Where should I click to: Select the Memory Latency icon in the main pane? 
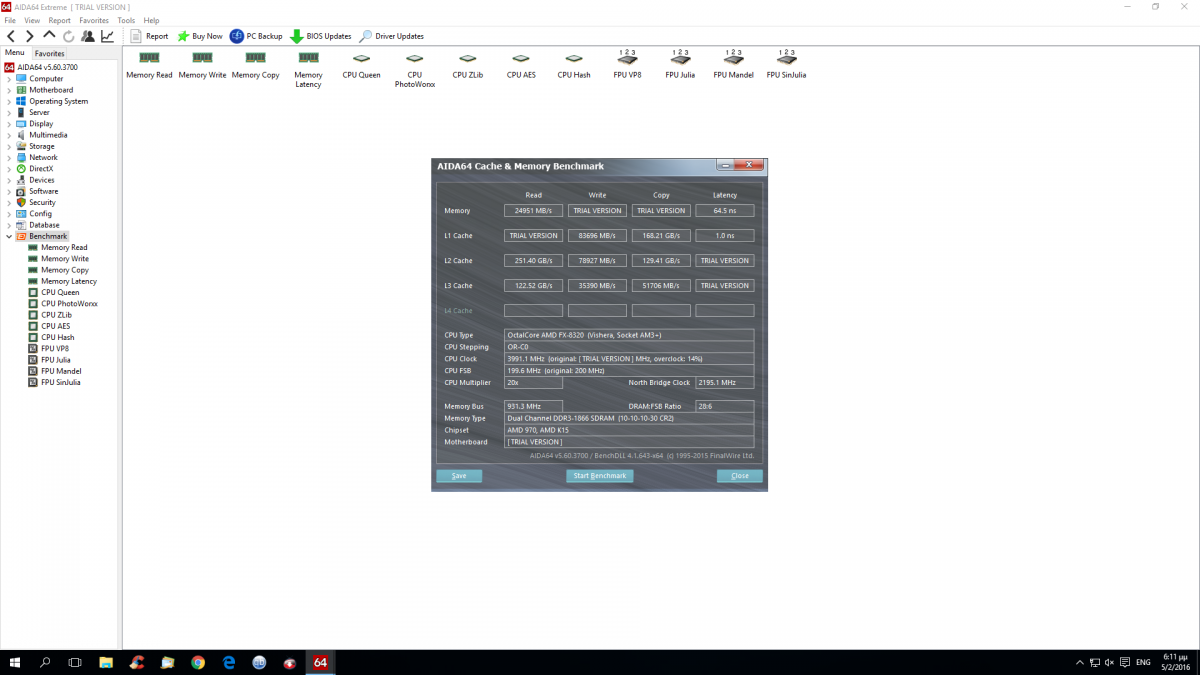point(308,69)
